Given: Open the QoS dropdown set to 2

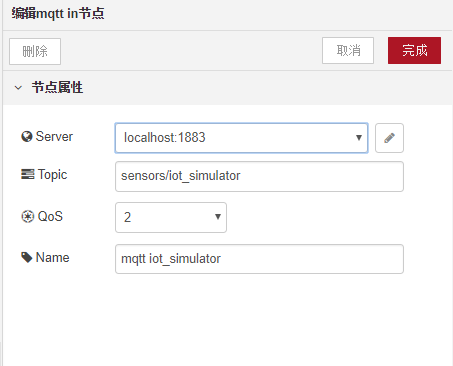Looking at the screenshot, I should 171,217.
